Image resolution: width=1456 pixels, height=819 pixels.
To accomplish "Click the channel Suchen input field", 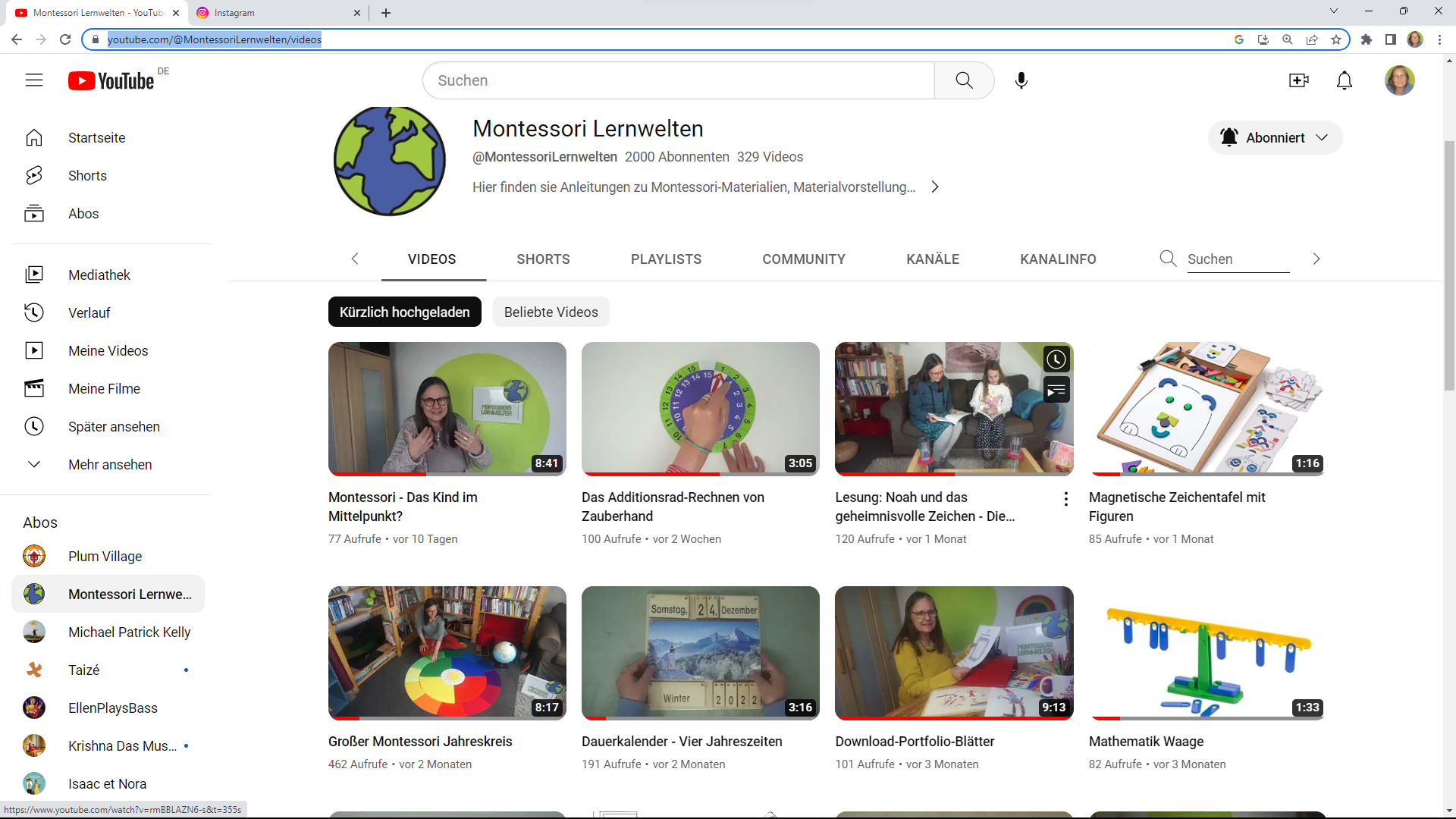I will pyautogui.click(x=1238, y=259).
